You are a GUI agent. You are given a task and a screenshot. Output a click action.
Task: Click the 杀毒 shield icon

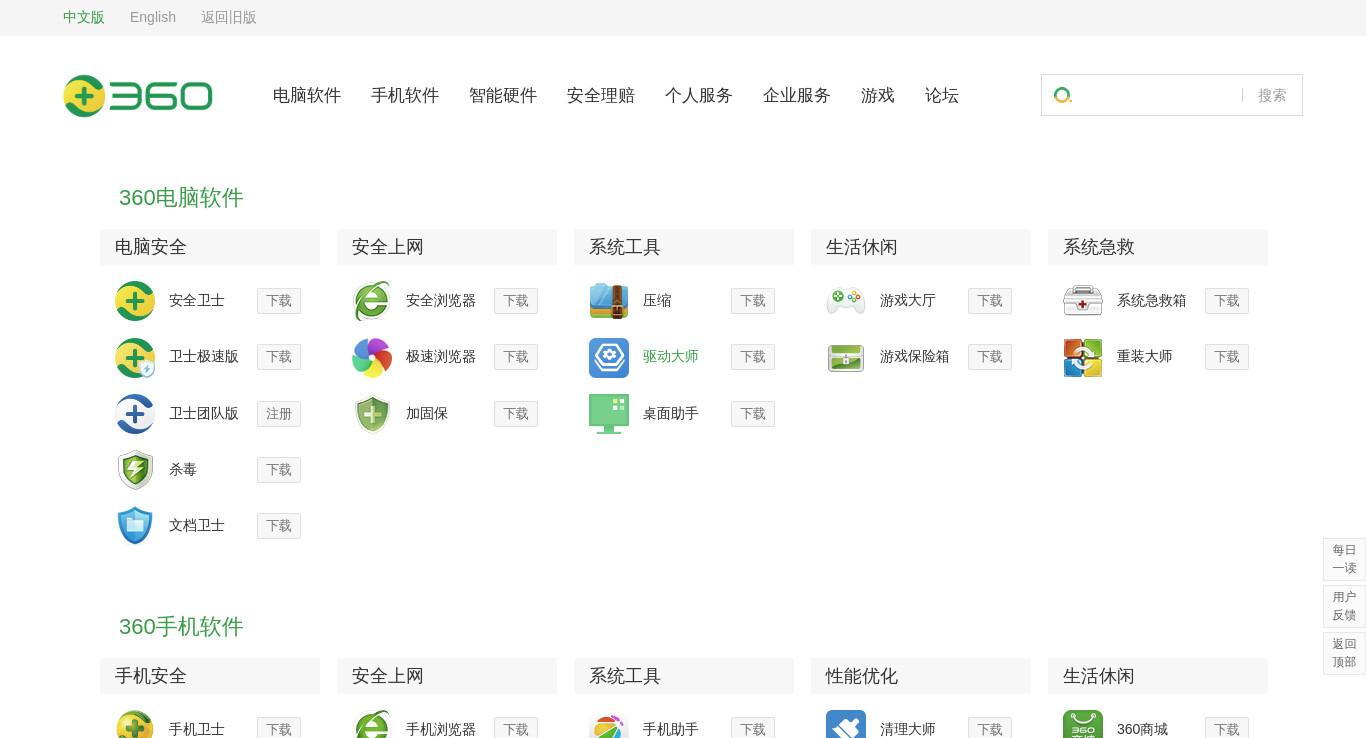point(135,470)
